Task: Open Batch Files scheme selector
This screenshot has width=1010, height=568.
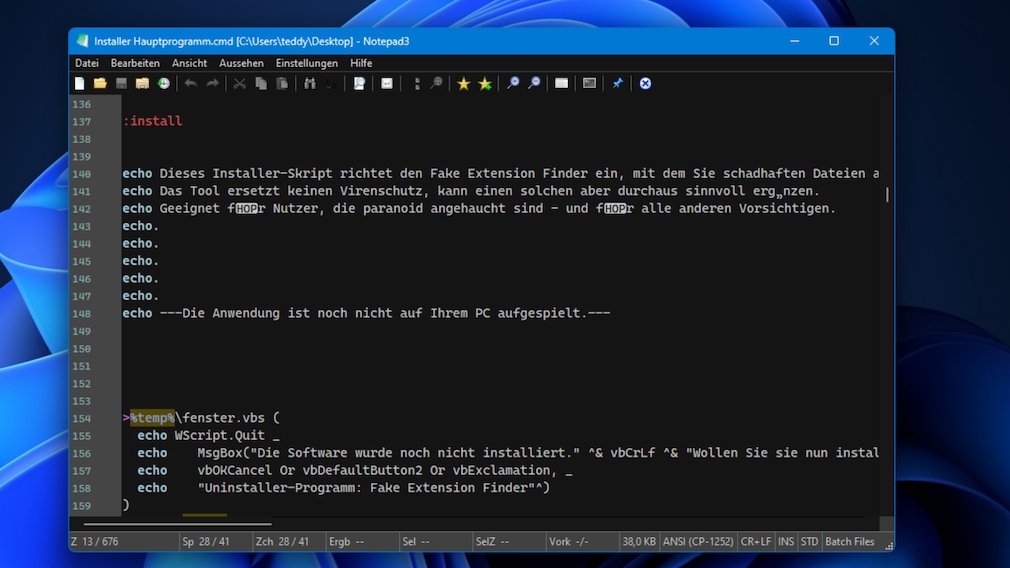Action: click(850, 542)
